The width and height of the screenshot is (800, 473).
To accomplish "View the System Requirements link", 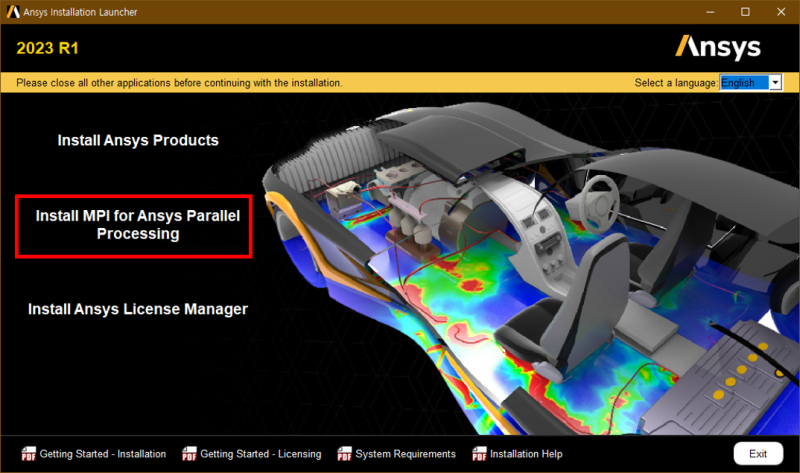I will [x=405, y=454].
